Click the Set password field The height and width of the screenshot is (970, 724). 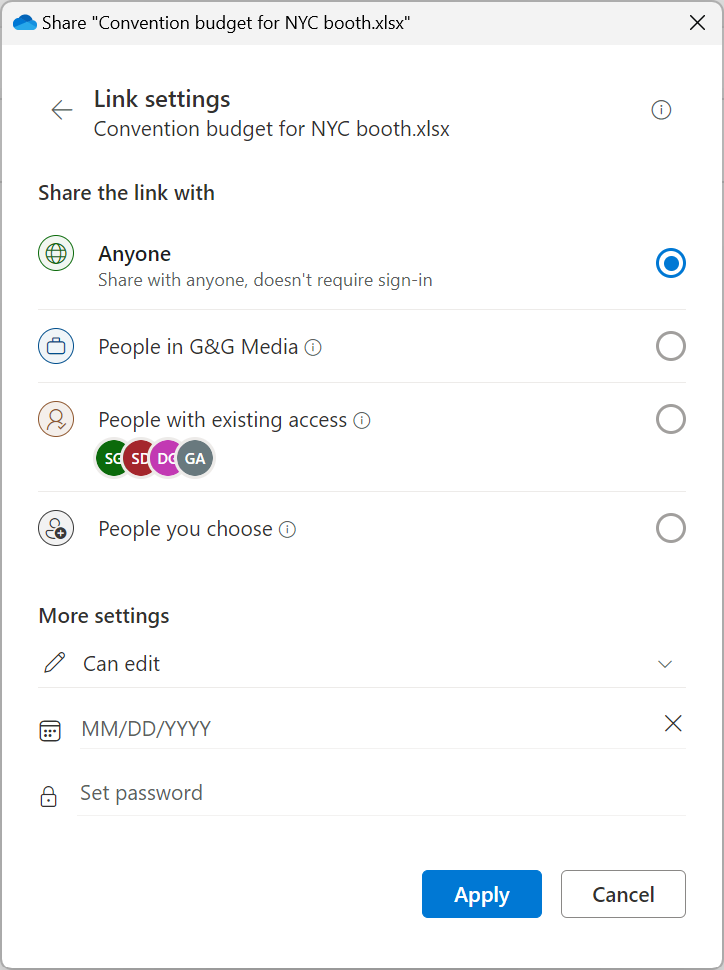[x=382, y=793]
